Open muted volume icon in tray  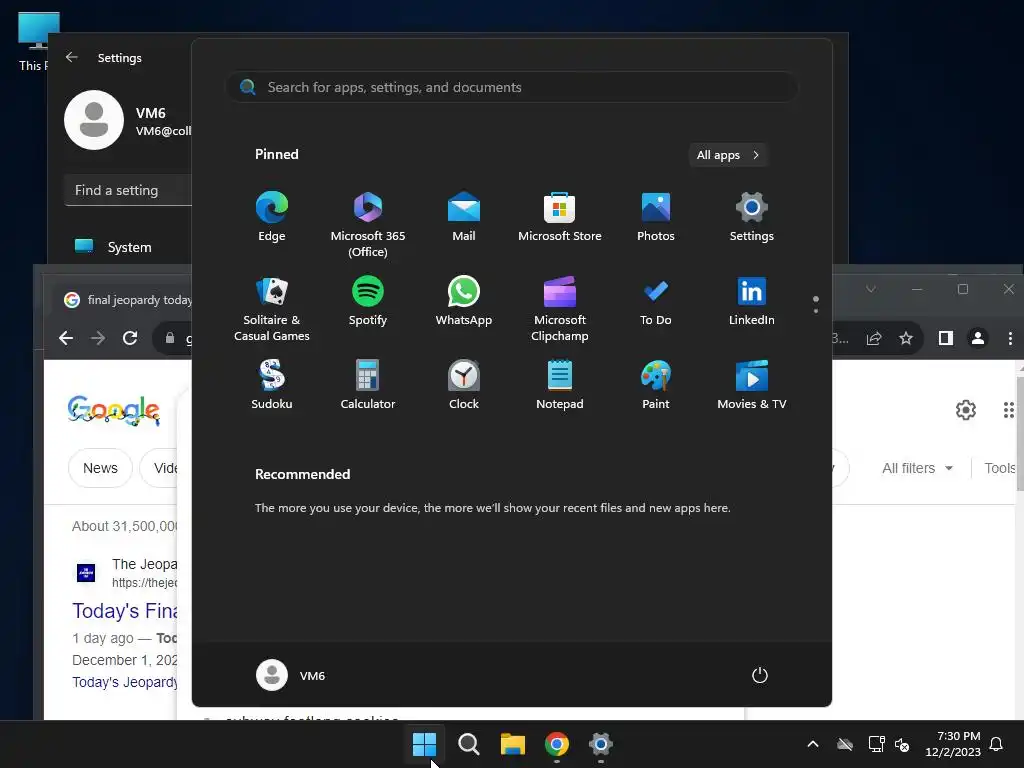pyautogui.click(x=903, y=744)
